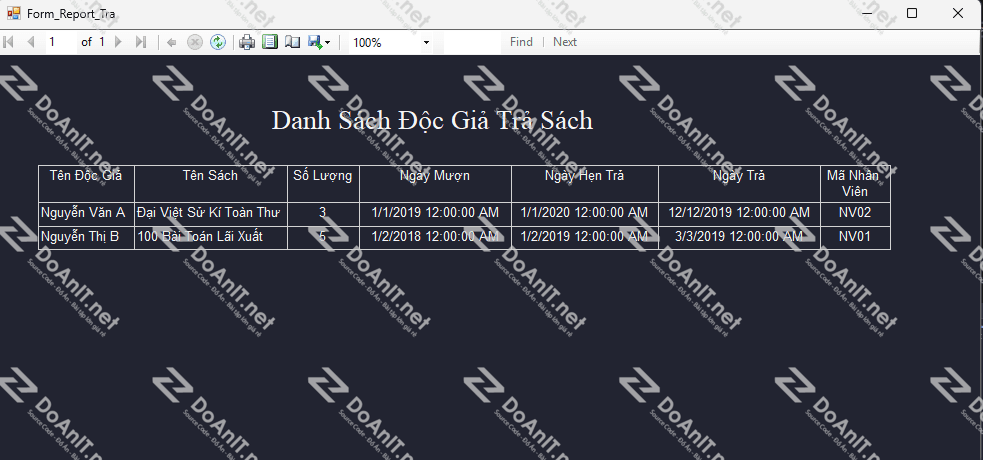The image size is (983, 460).
Task: Click quantity 3 in Nguyễn Văn A row
Action: [x=323, y=214]
